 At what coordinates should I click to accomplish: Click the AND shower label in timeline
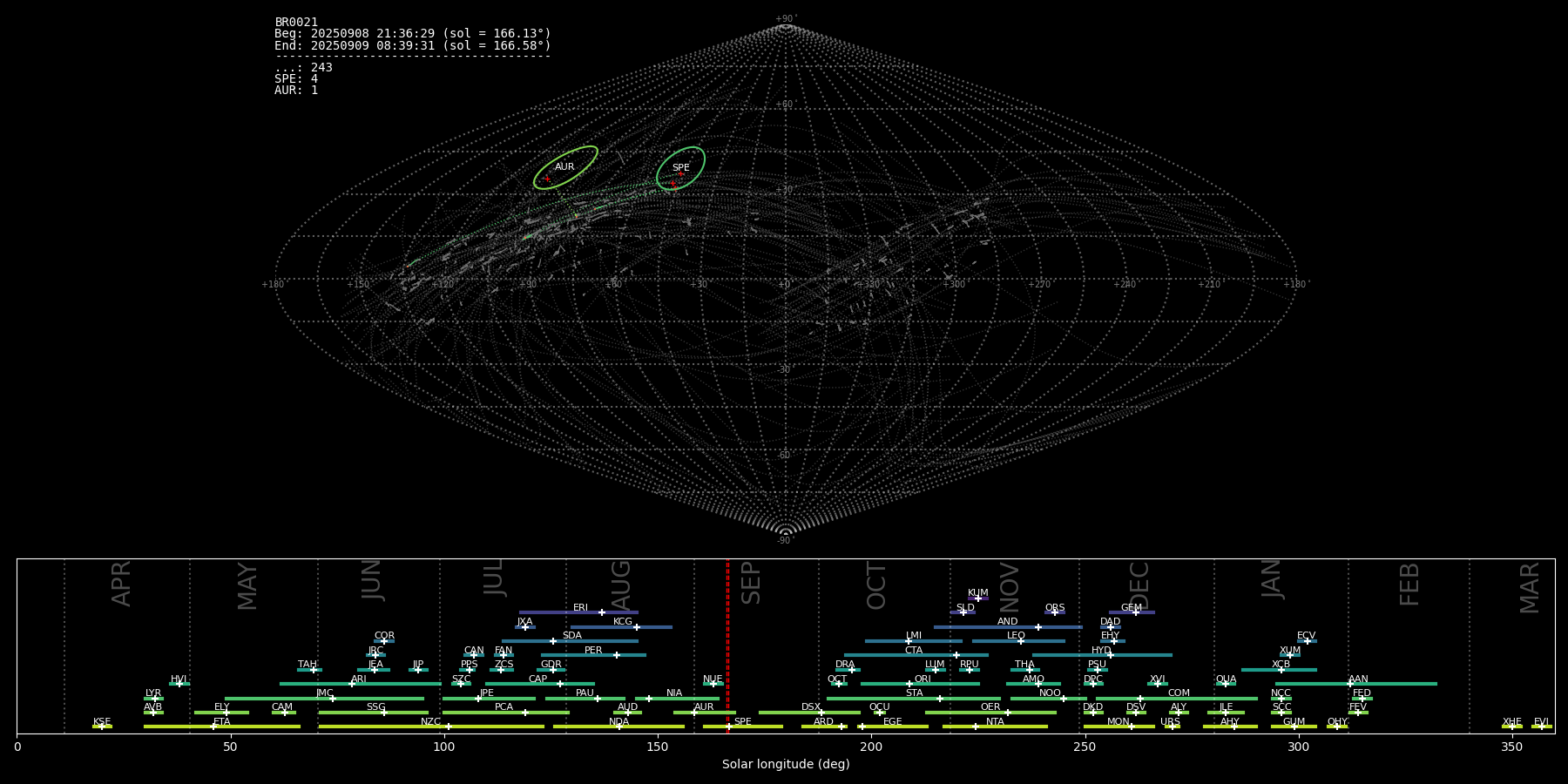click(x=1008, y=622)
